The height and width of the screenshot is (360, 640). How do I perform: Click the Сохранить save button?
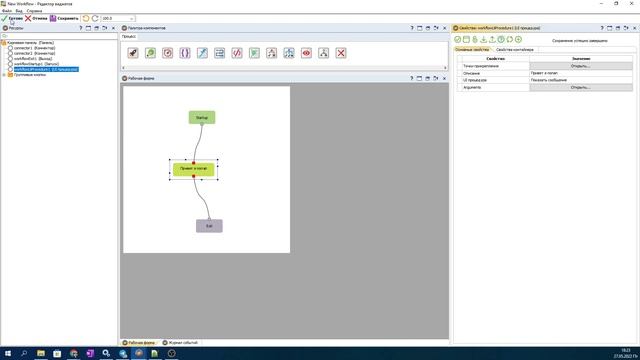(x=64, y=18)
